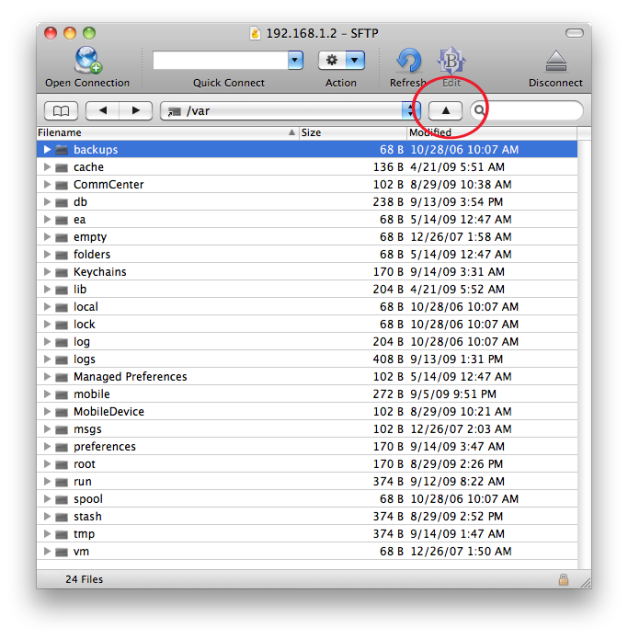Expand the backups folder disclosure triangle
The width and height of the screenshot is (628, 639).
click(47, 150)
